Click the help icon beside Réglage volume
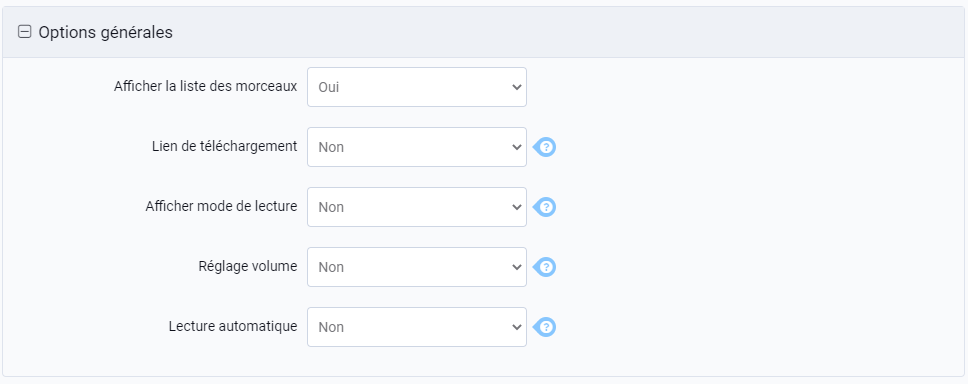 (x=544, y=267)
